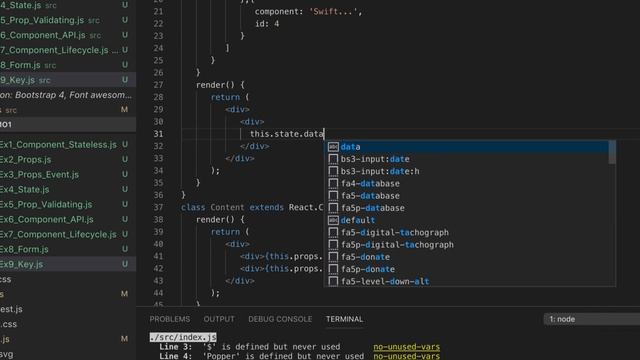The height and width of the screenshot is (360, 640).
Task: Click the 'id: 4' code line
Action: pos(267,24)
